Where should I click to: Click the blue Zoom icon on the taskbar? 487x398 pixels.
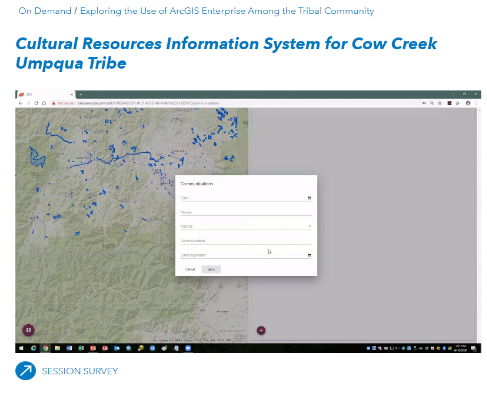188,348
